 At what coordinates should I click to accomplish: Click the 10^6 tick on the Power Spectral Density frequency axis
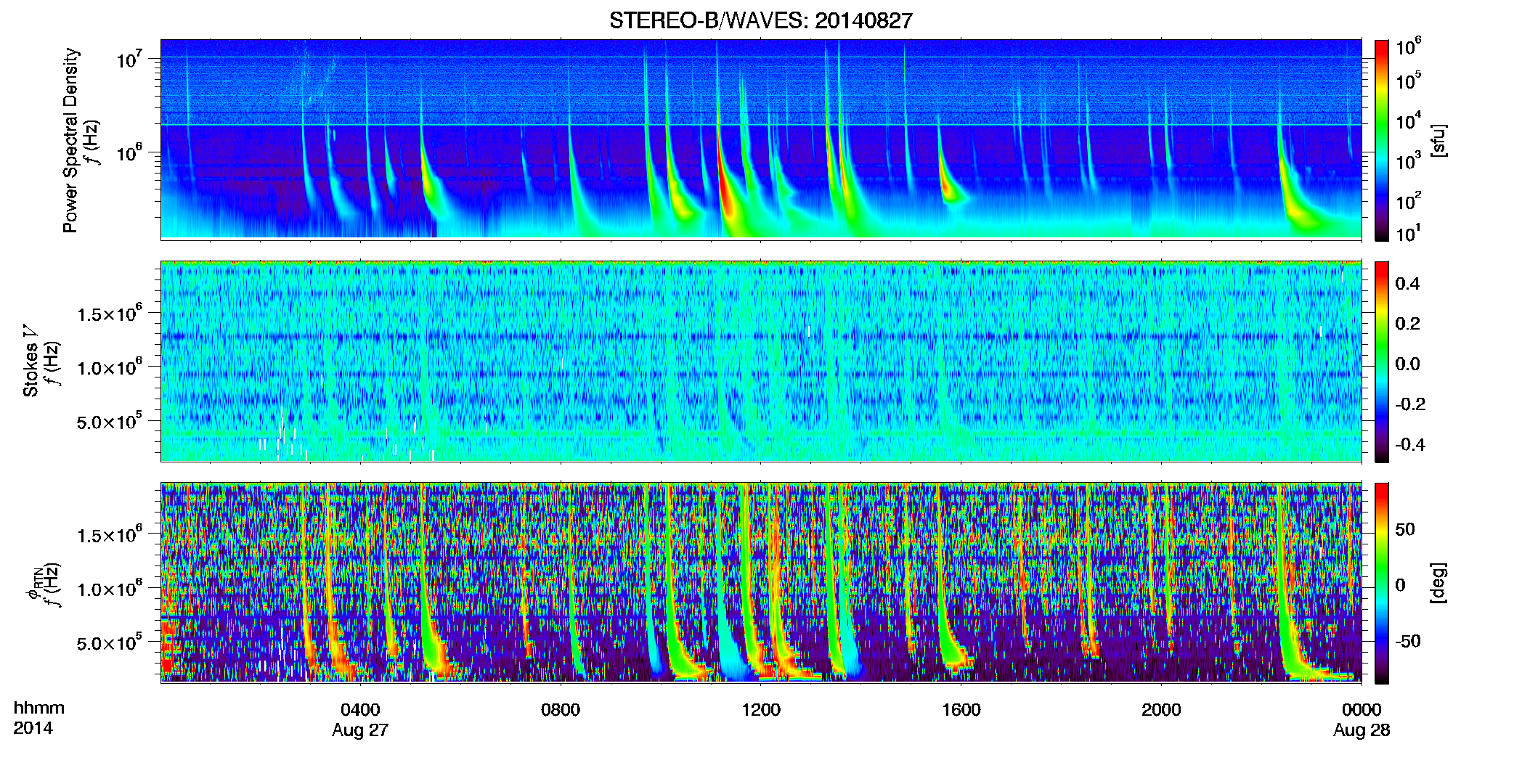click(129, 154)
